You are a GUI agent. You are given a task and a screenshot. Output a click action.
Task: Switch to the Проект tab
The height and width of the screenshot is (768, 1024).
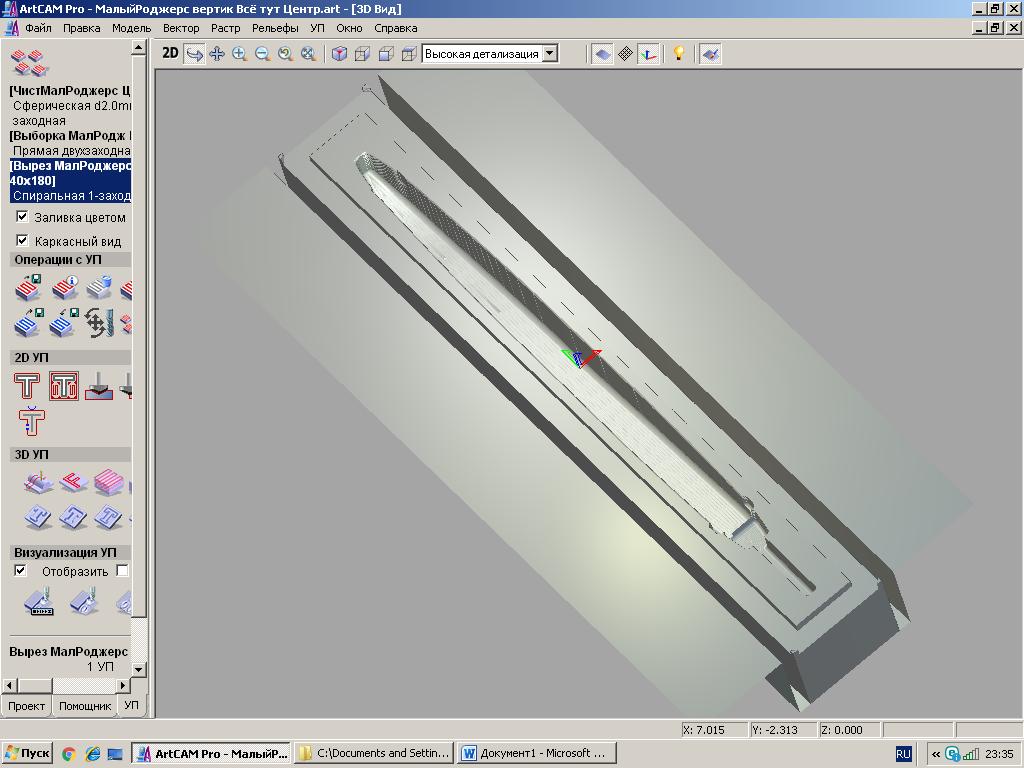point(26,706)
